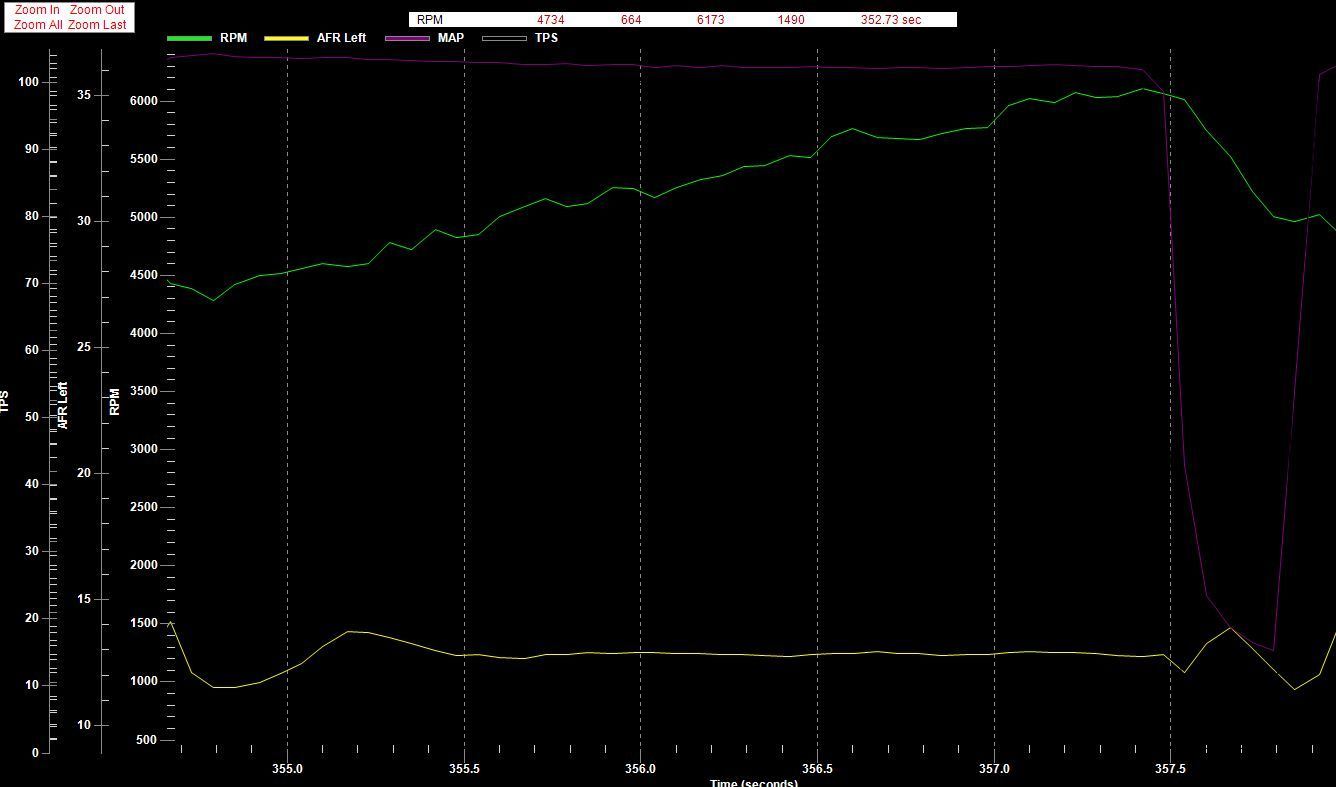Select the AFR Left legend label
This screenshot has width=1336, height=787.
click(x=341, y=38)
